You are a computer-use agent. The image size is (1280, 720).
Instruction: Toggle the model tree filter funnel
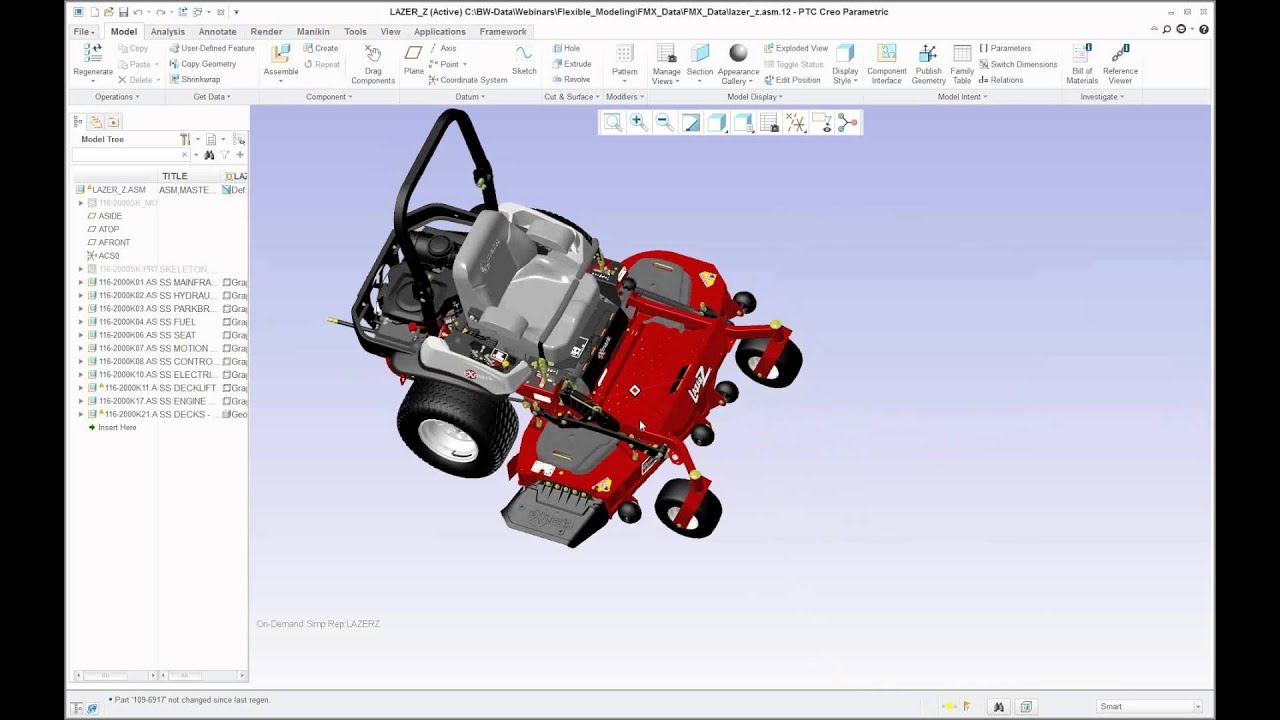click(x=225, y=155)
